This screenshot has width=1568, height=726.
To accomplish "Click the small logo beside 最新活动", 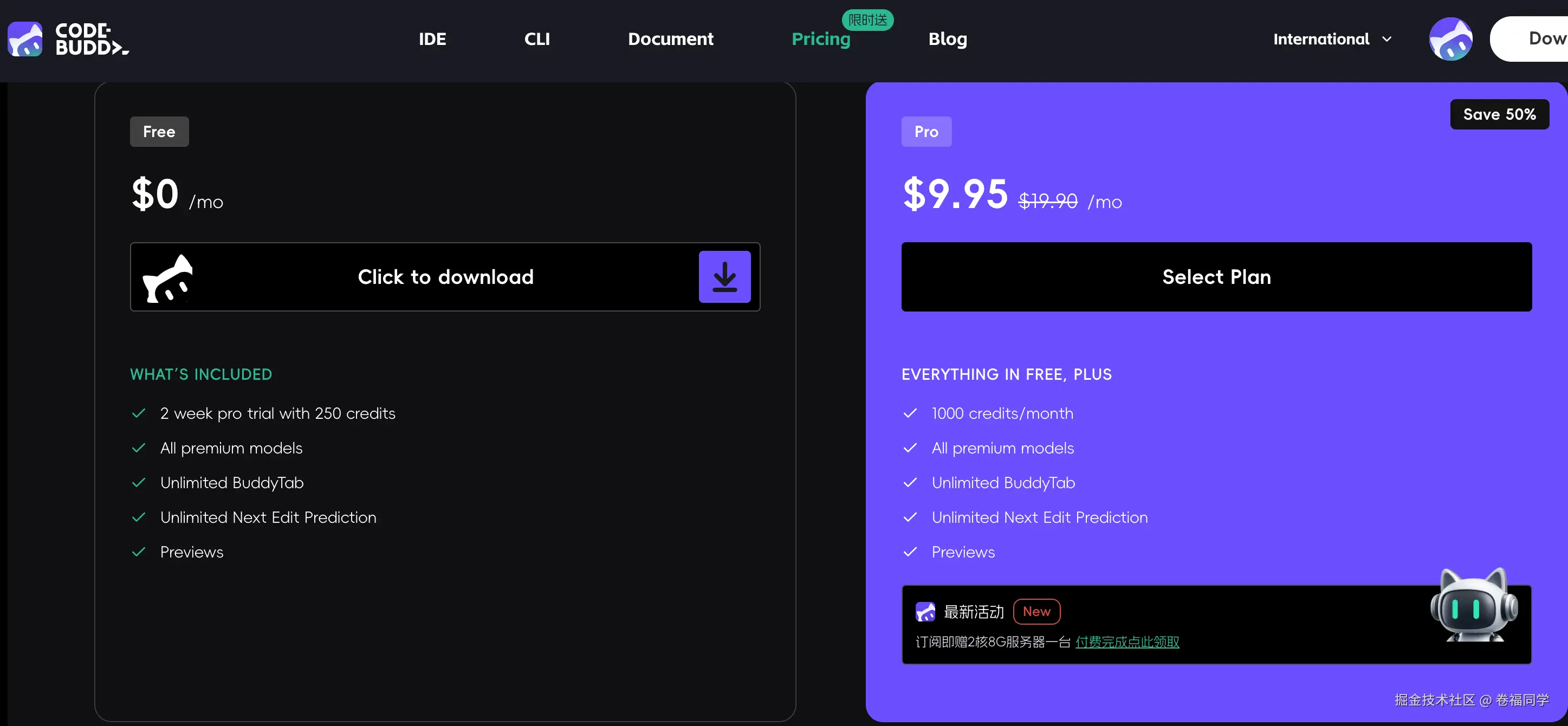I will (925, 612).
